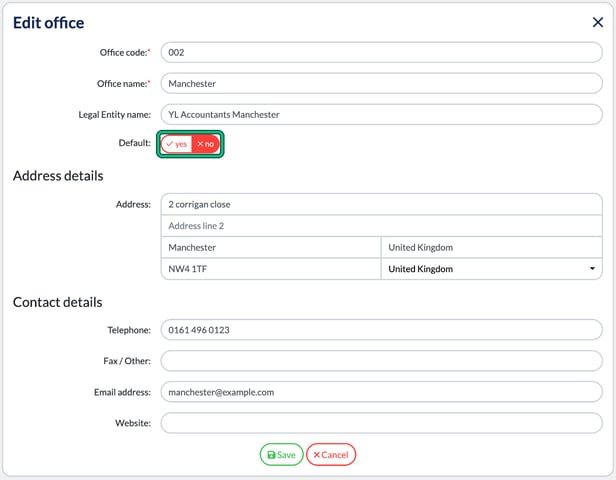This screenshot has width=616, height=480.
Task: Cancel editing the office
Action: pyautogui.click(x=331, y=455)
